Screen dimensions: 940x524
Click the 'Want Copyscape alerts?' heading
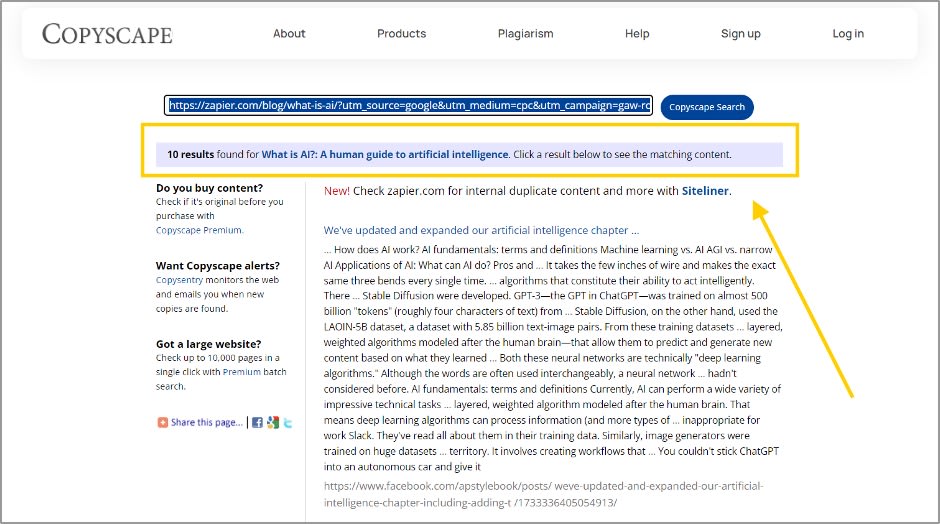(218, 266)
